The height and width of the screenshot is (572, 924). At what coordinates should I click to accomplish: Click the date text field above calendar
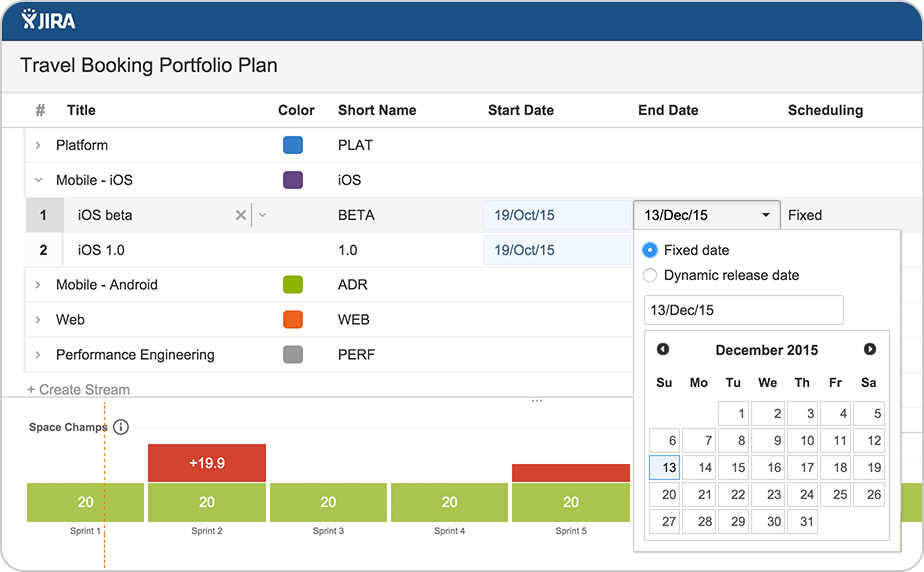pos(743,310)
